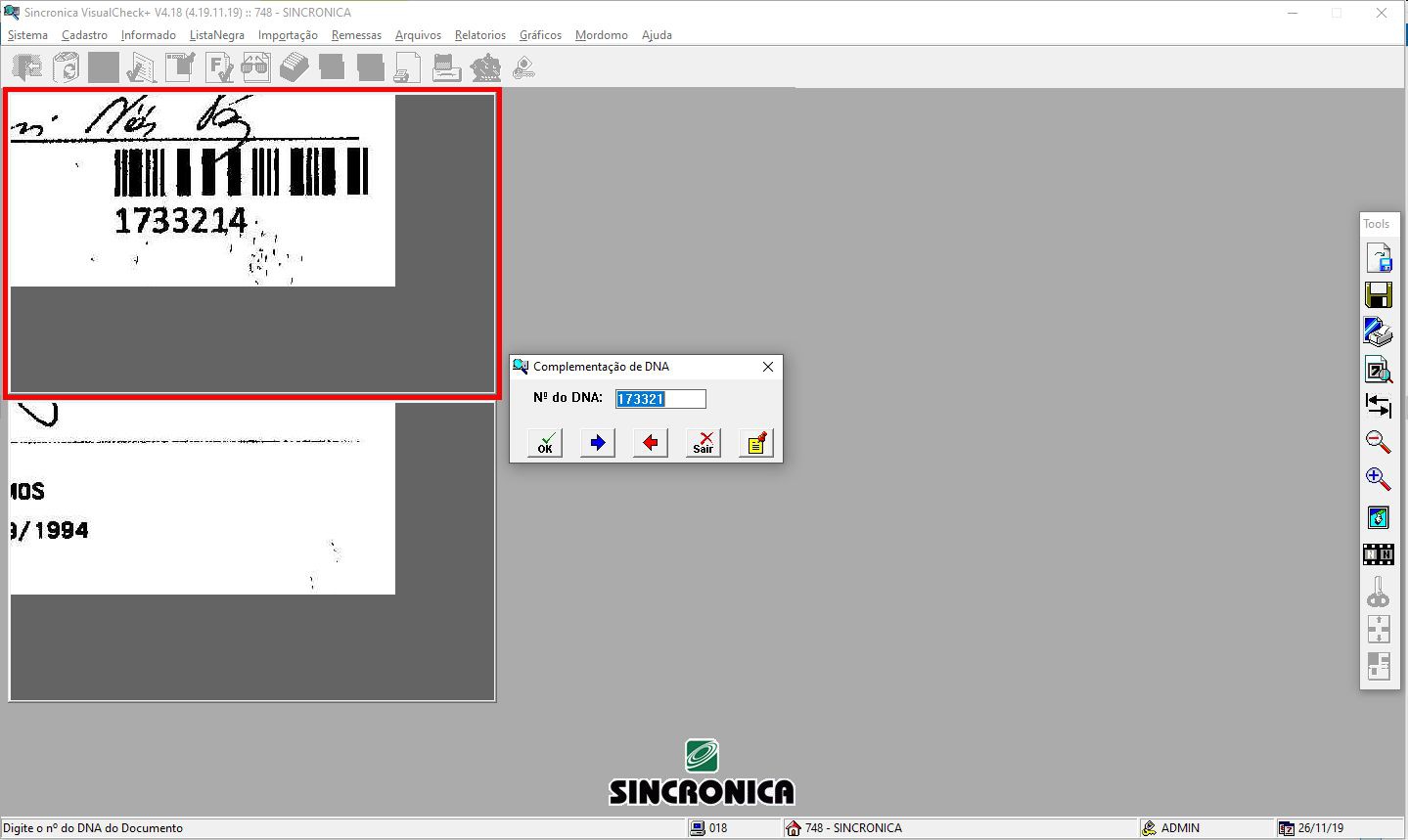The height and width of the screenshot is (840, 1408).
Task: Click the OK checkmark button
Action: (545, 443)
